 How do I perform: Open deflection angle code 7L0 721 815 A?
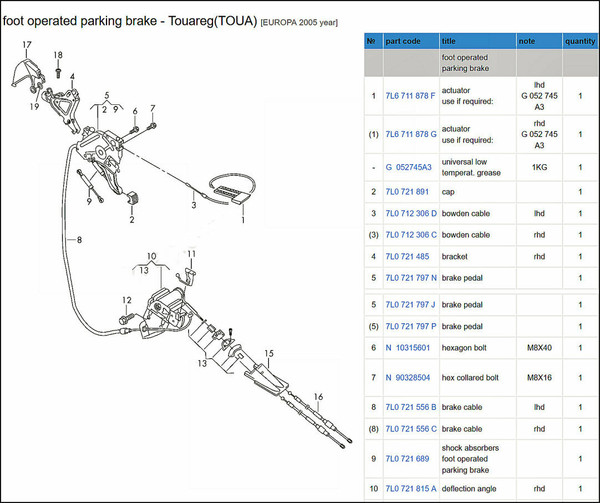tap(410, 488)
